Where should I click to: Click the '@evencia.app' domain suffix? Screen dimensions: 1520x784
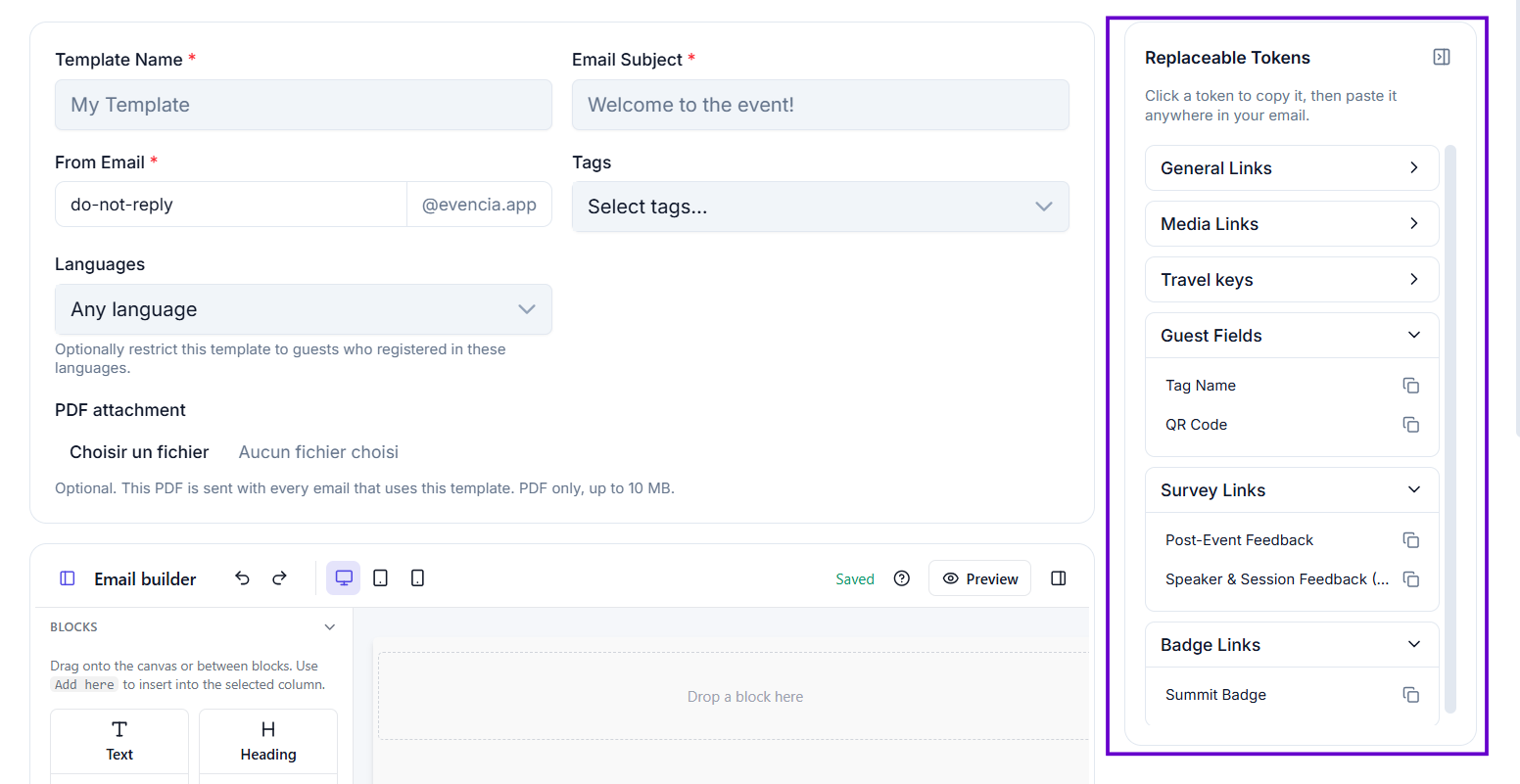pos(479,205)
